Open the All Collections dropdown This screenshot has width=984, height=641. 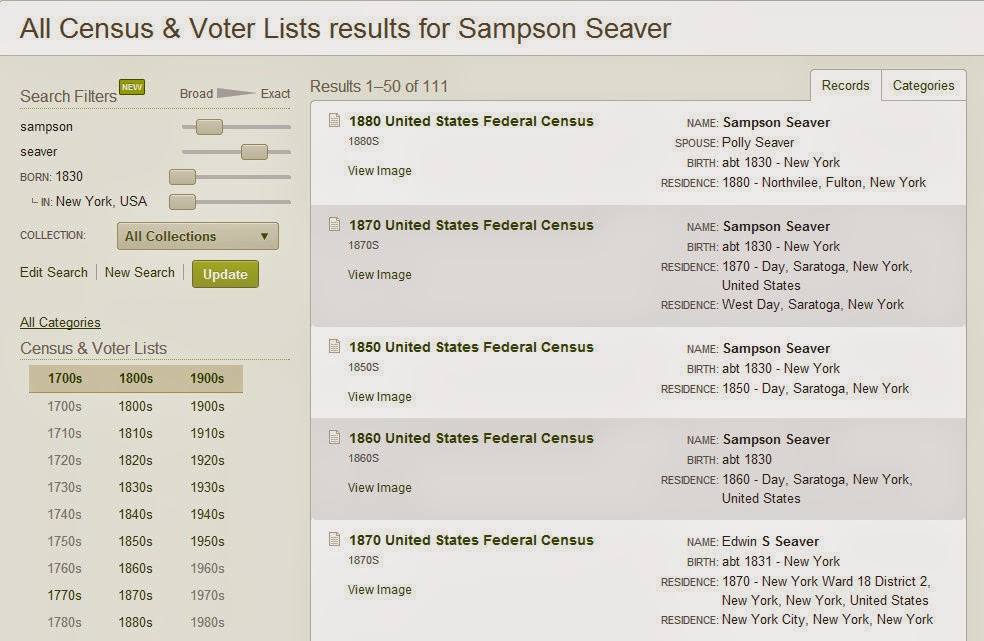point(198,236)
